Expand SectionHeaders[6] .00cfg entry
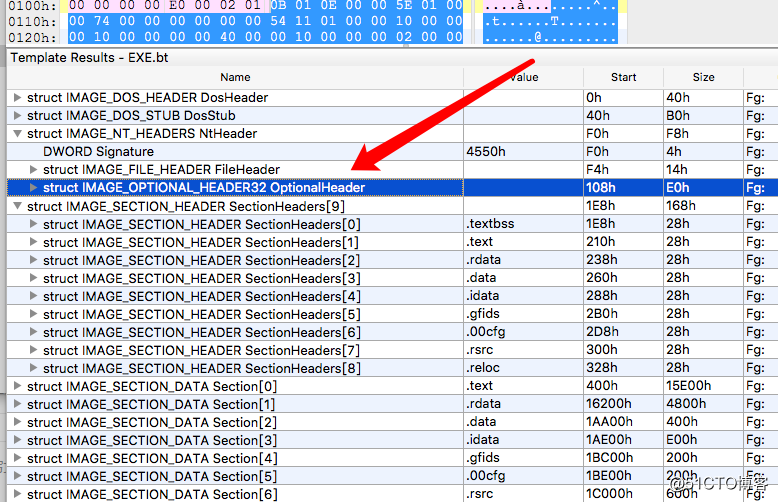This screenshot has height=502, width=778. tap(33, 332)
